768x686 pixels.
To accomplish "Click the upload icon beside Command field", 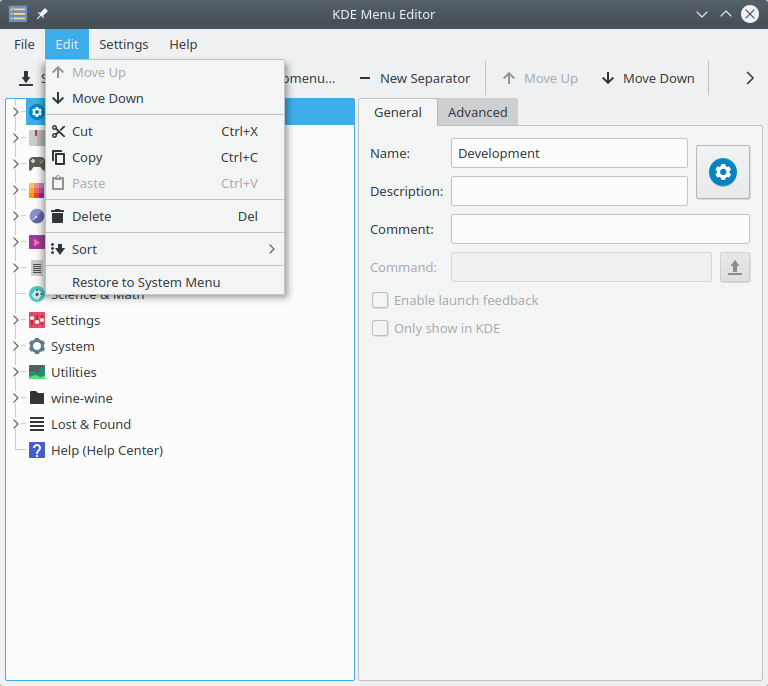I will tap(735, 267).
